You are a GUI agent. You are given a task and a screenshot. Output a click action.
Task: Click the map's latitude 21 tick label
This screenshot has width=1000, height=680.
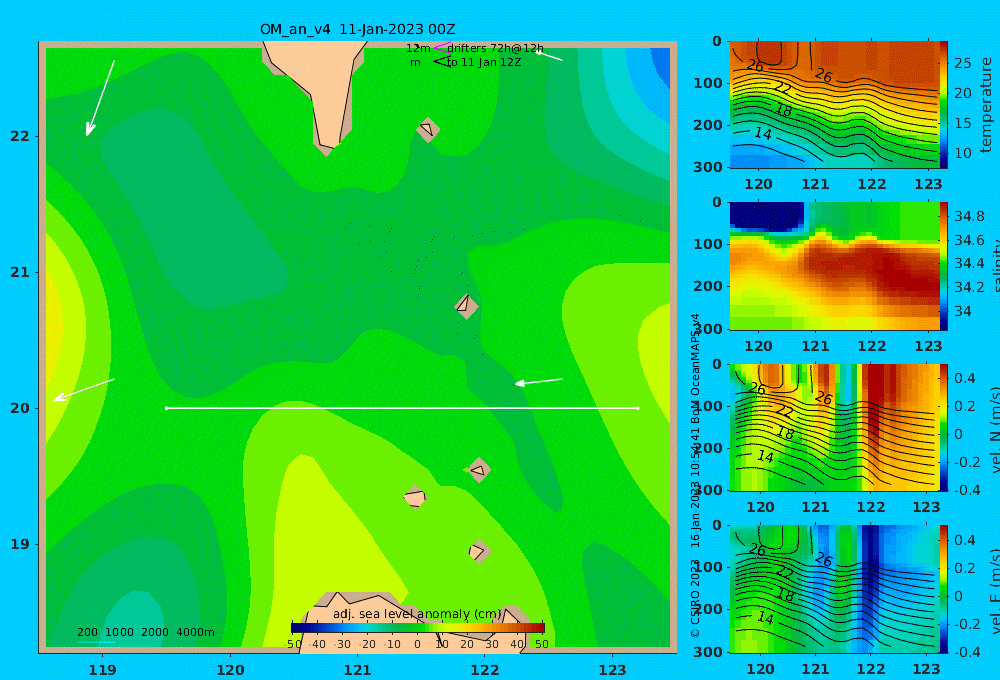20,272
